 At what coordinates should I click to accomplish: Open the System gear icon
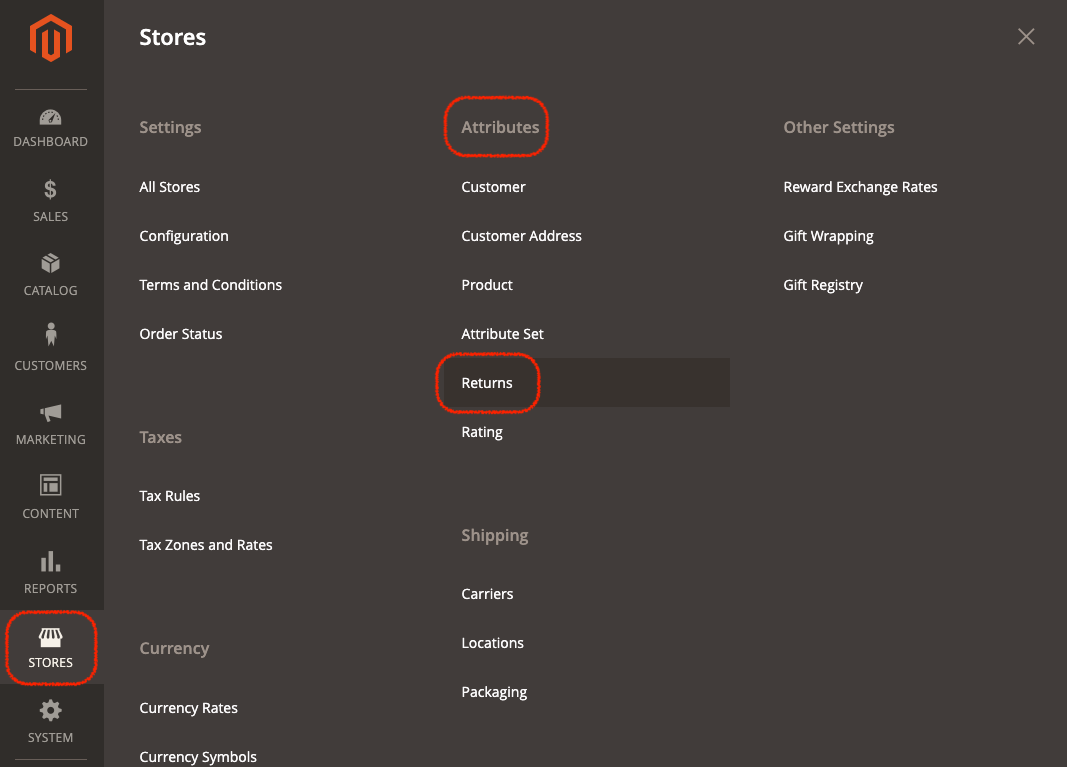coord(50,711)
